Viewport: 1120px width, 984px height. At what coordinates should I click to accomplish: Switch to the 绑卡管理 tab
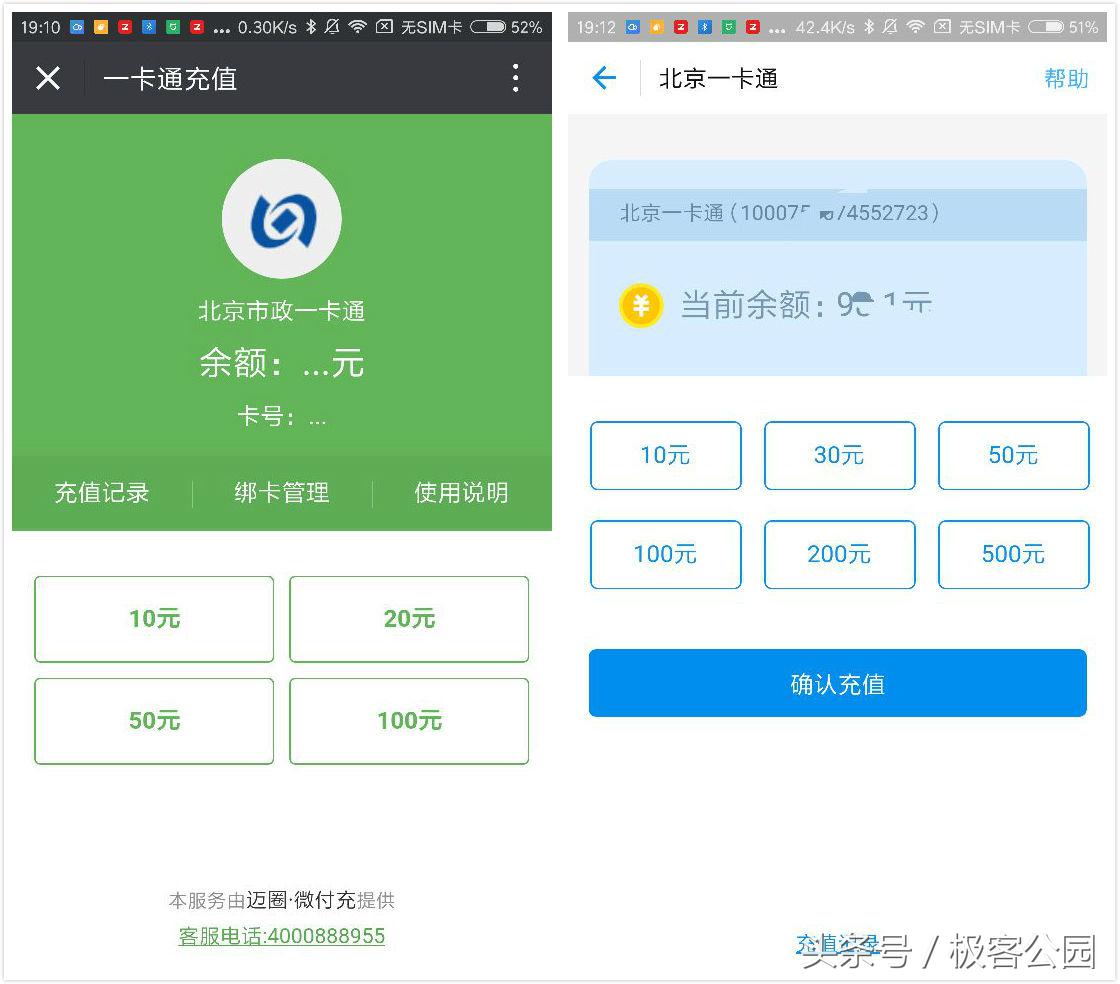click(280, 492)
